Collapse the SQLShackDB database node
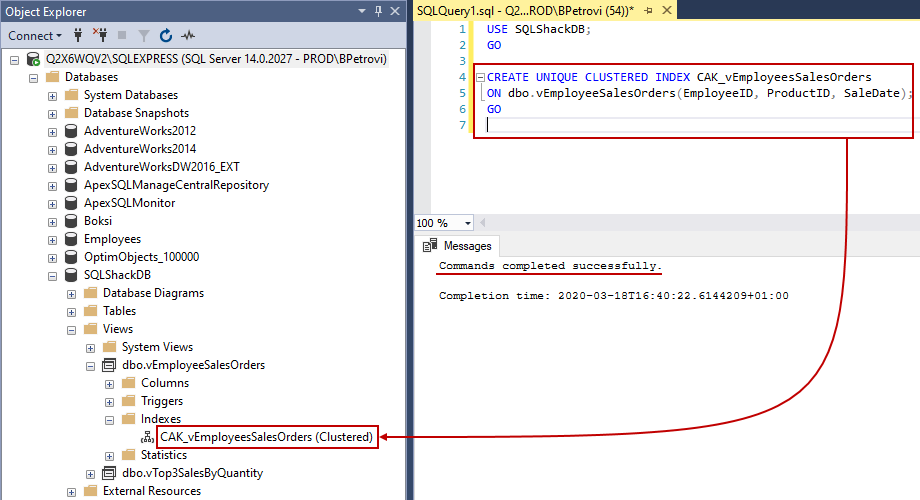920x500 pixels. [52, 275]
